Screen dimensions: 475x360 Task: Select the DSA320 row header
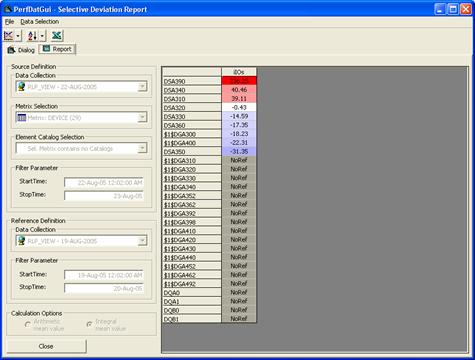[x=192, y=108]
